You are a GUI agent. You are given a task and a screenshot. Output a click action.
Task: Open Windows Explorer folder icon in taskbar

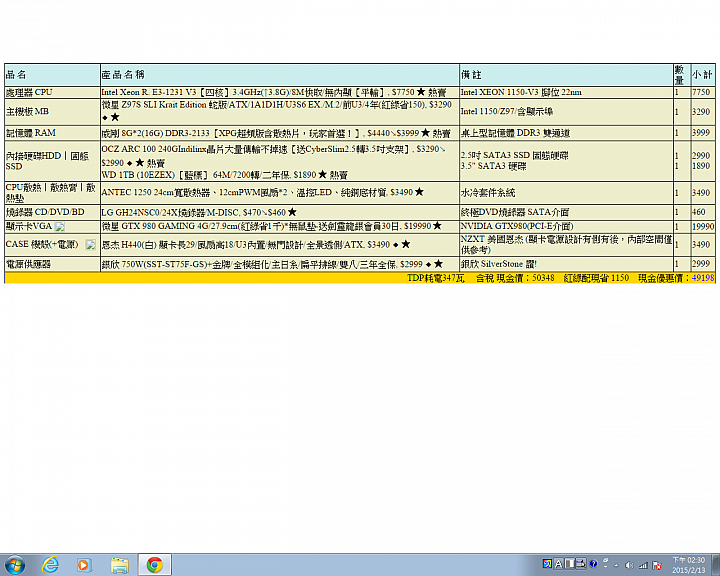click(119, 565)
